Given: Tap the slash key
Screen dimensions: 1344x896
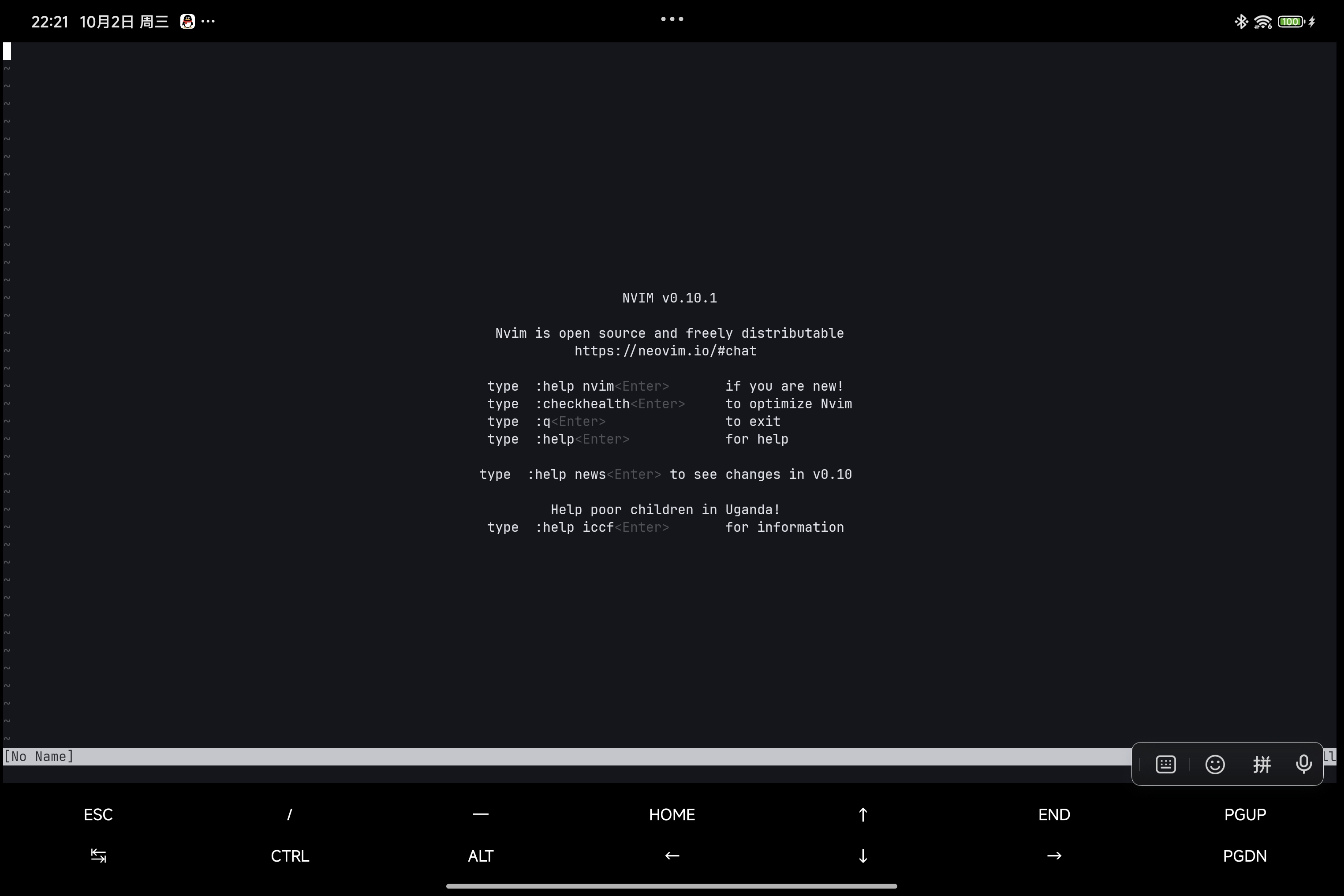Looking at the screenshot, I should pos(290,814).
